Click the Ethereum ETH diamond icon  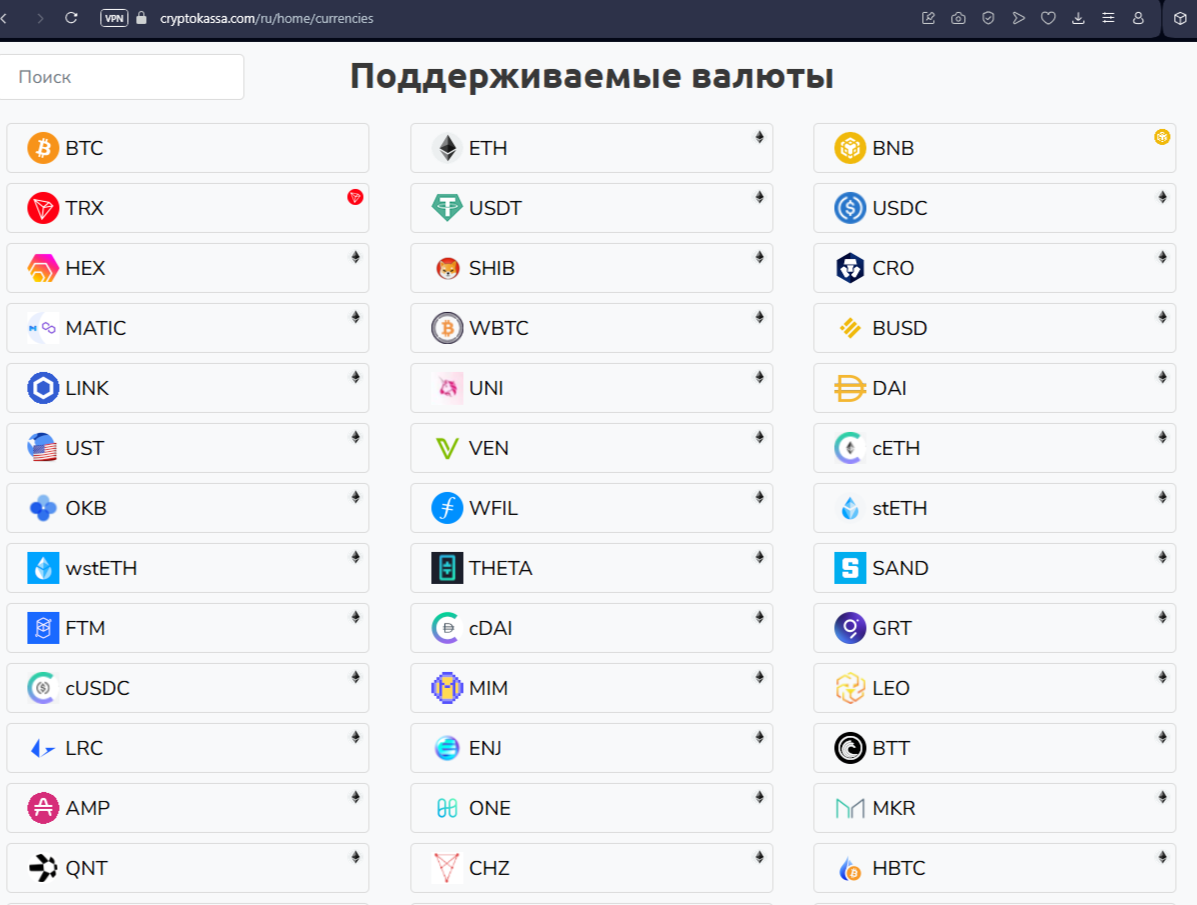[x=447, y=148]
